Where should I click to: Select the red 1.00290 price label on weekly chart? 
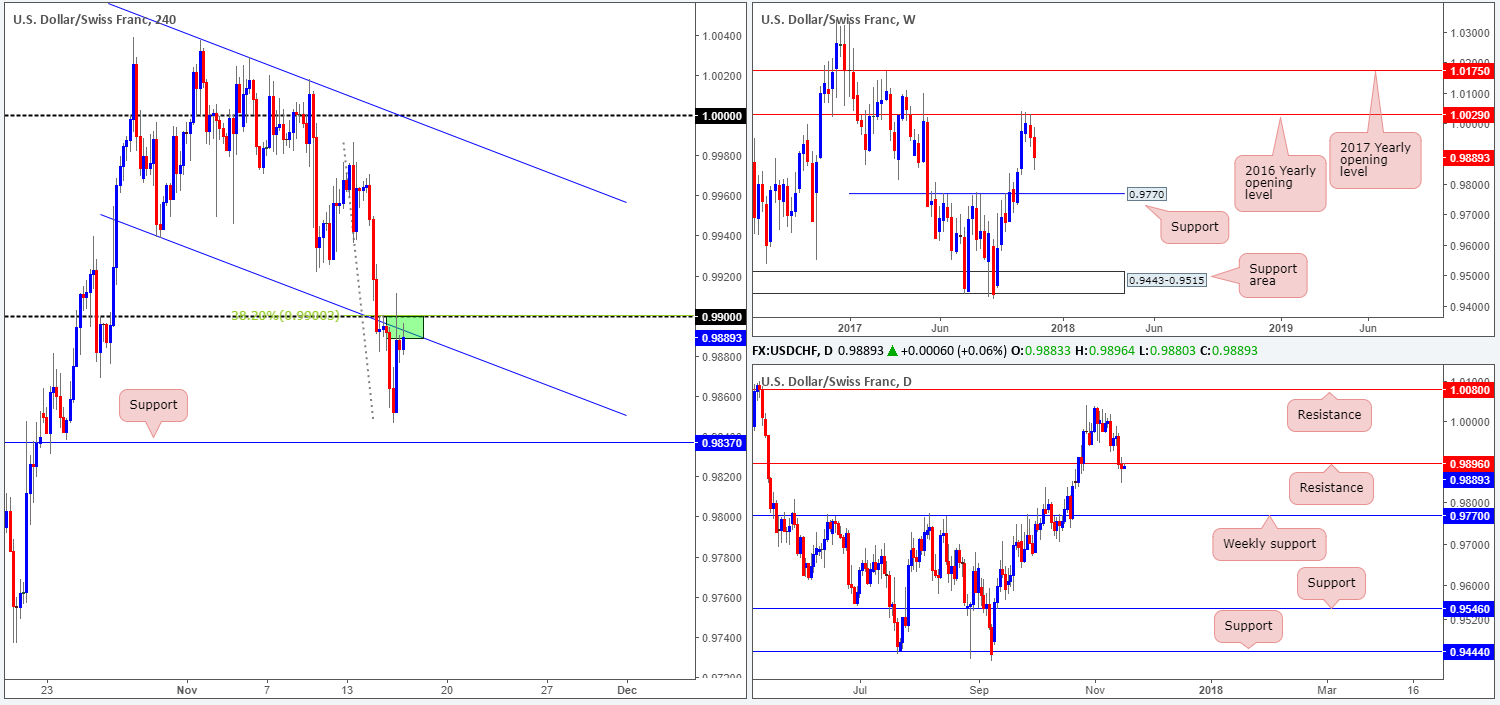coord(1471,115)
